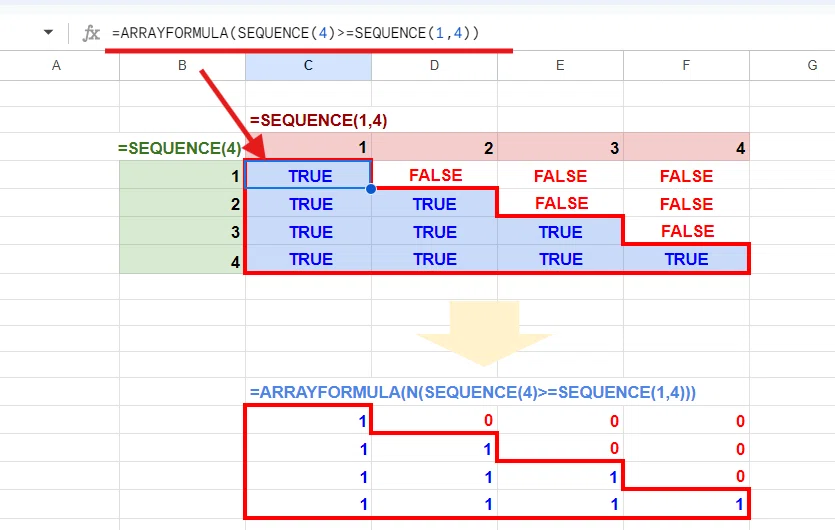This screenshot has height=530, width=835.
Task: Select column F header
Action: (x=686, y=66)
